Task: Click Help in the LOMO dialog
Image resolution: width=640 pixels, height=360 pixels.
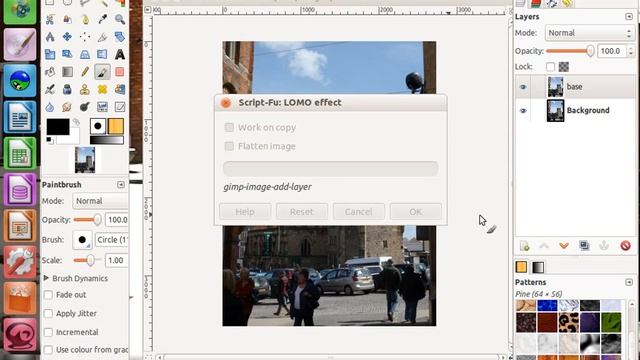Action: point(245,211)
